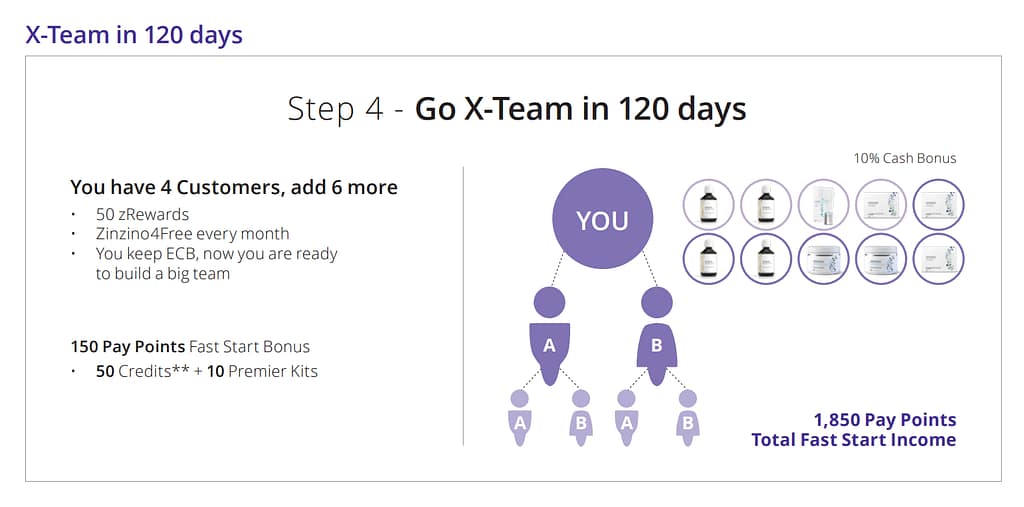Click the light B figure under person A

pos(581,417)
